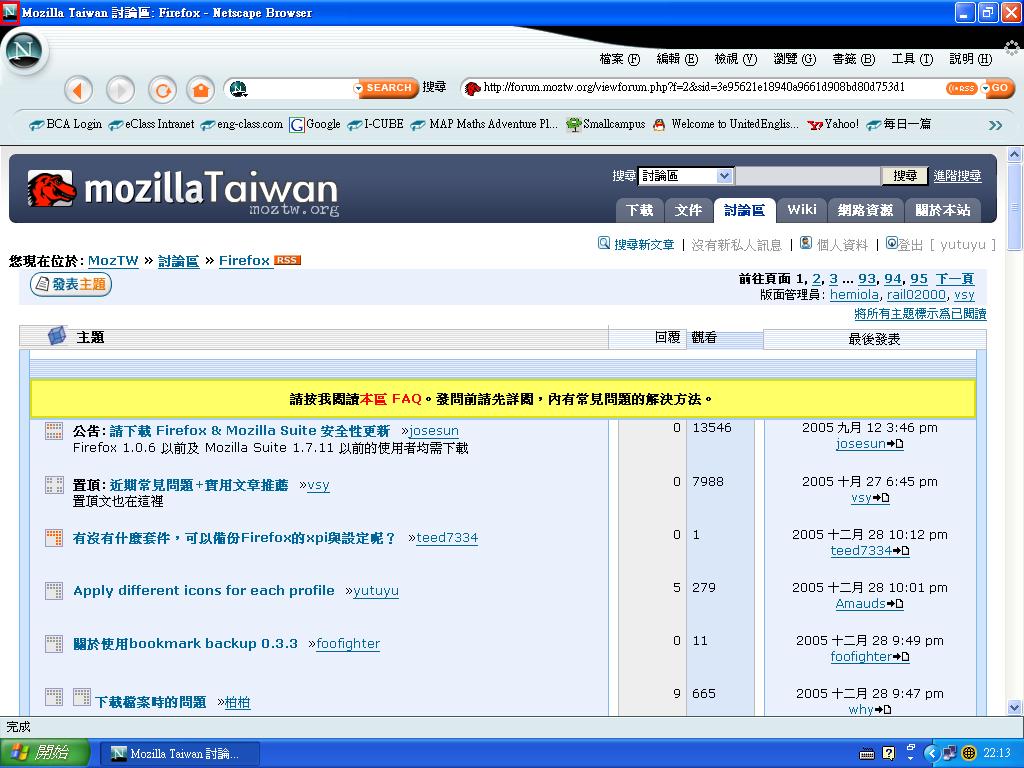This screenshot has width=1024, height=768.
Task: Click the Forward navigation arrow button
Action: (120, 89)
